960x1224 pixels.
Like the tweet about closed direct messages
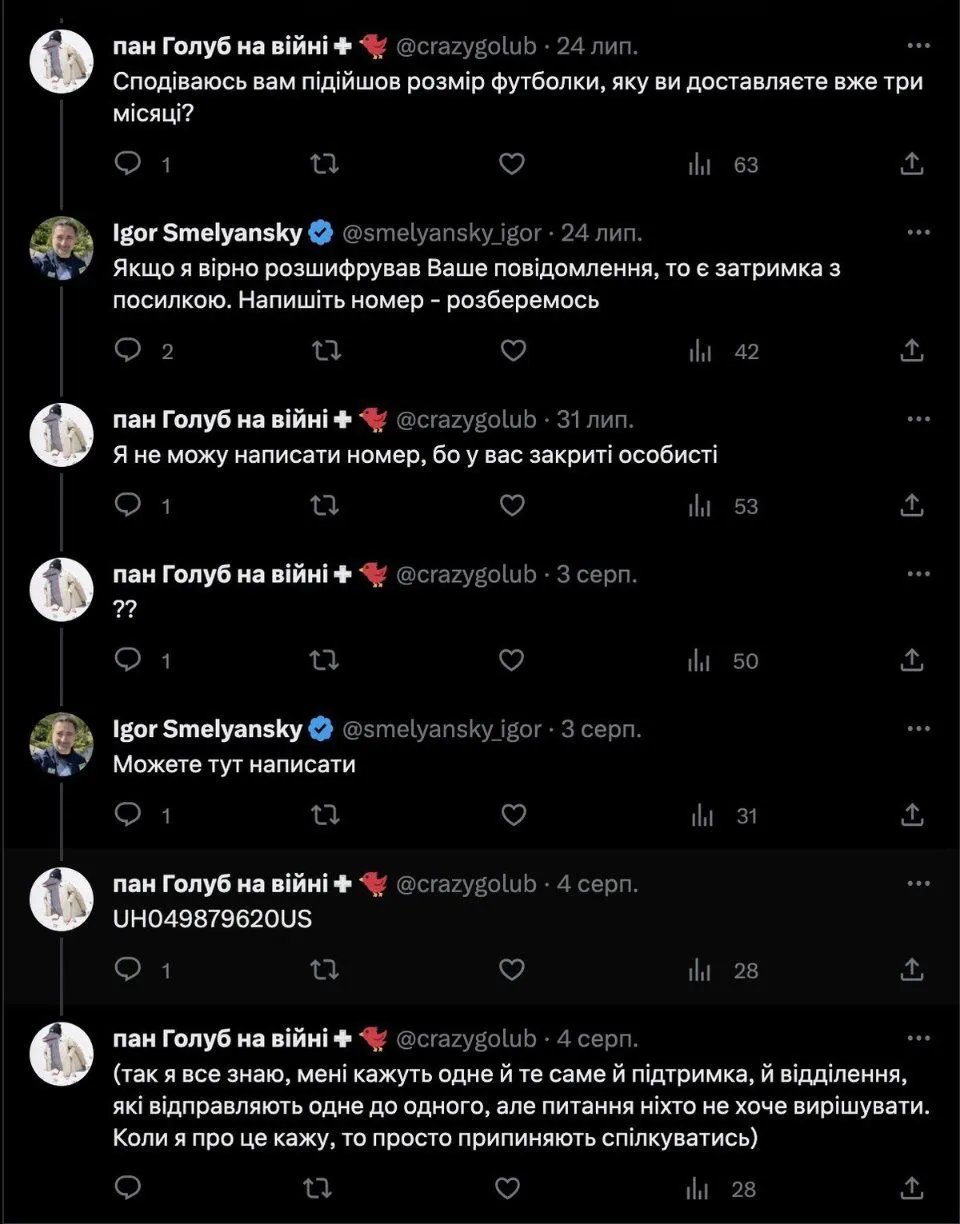pyautogui.click(x=512, y=506)
